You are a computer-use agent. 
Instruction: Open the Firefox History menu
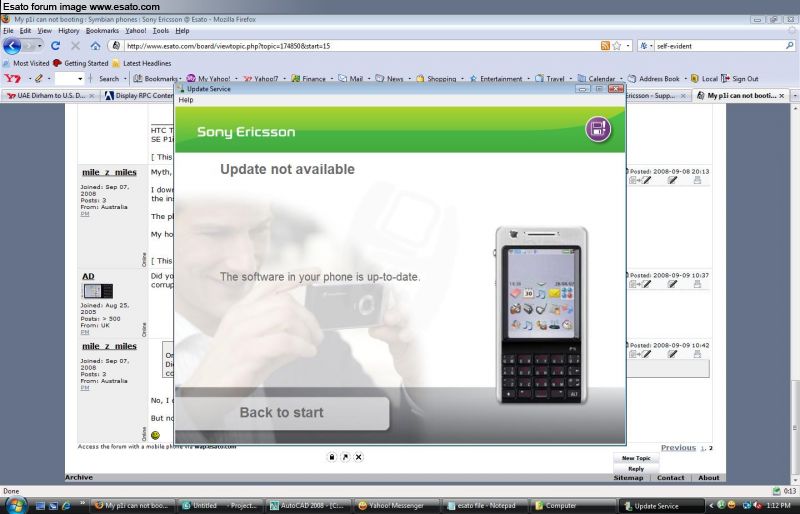click(68, 31)
